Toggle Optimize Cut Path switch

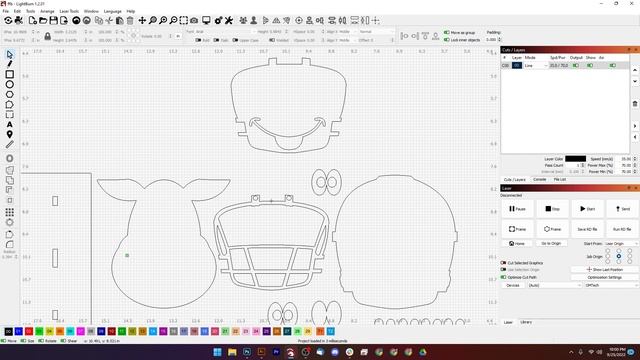point(503,277)
